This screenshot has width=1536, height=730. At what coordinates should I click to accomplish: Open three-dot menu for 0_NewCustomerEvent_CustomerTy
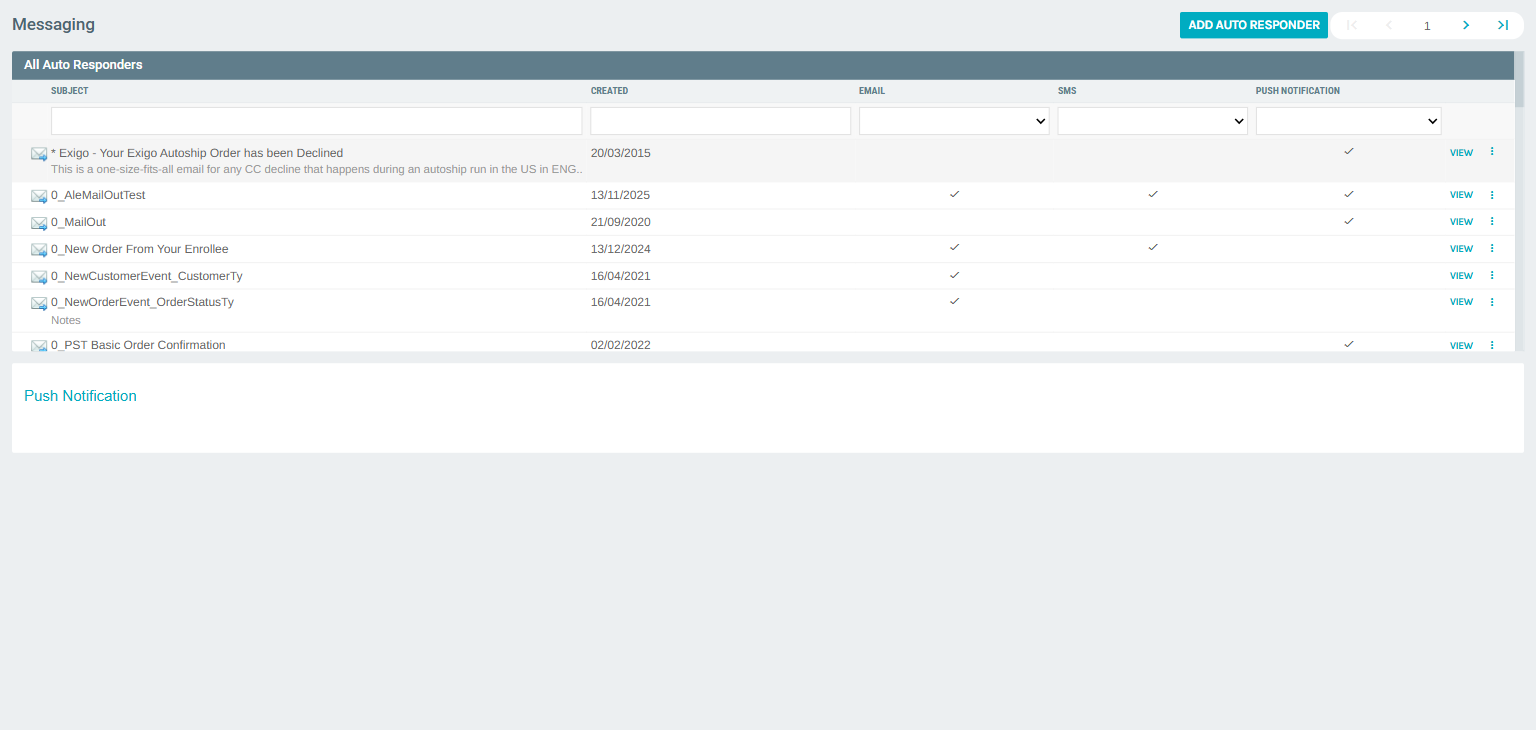point(1492,275)
